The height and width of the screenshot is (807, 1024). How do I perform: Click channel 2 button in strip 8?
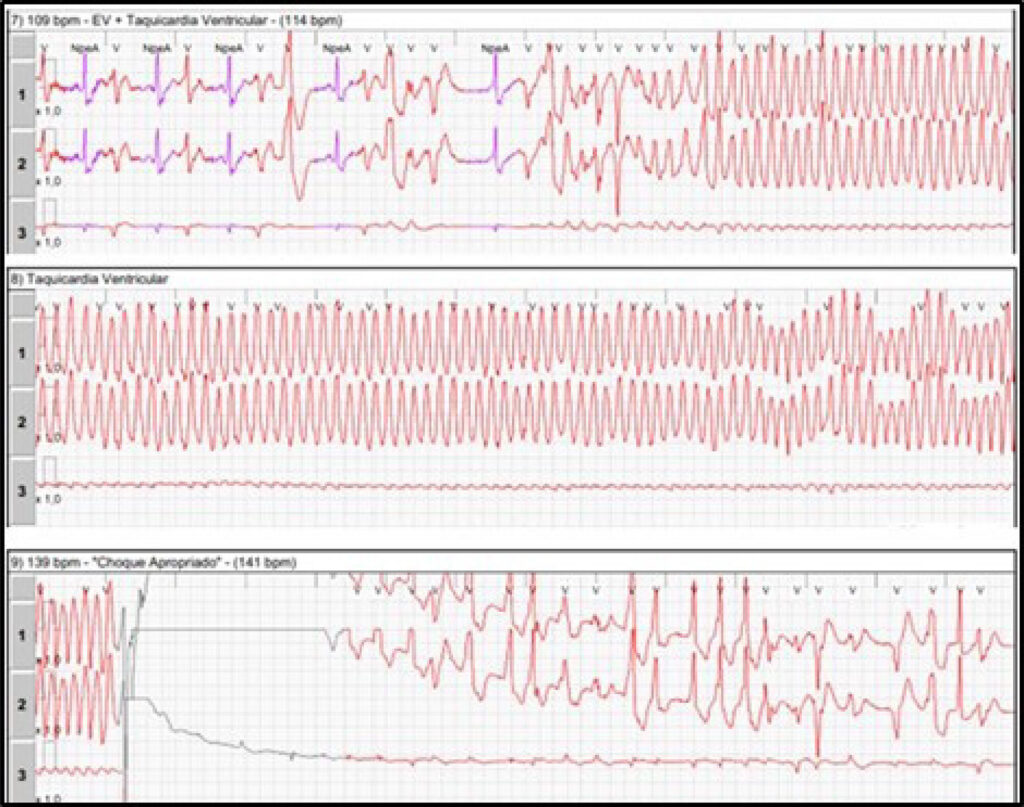[22, 422]
